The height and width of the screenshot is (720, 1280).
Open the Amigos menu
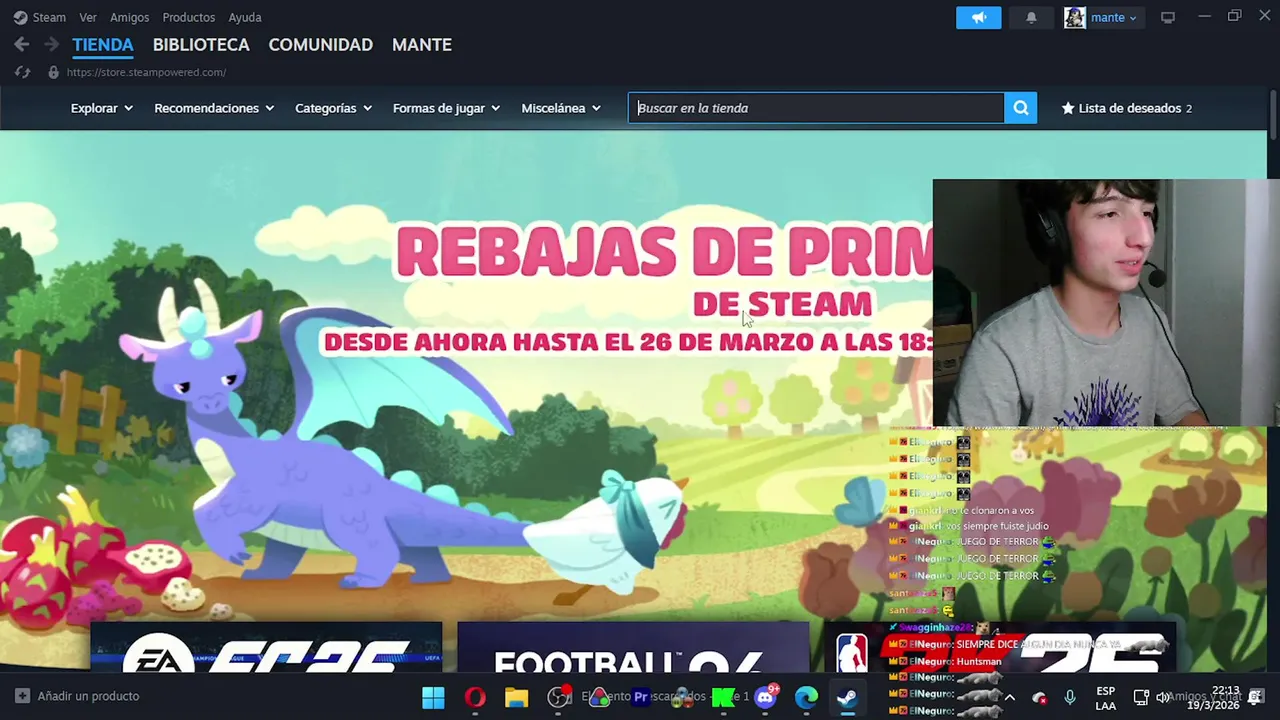click(x=129, y=17)
